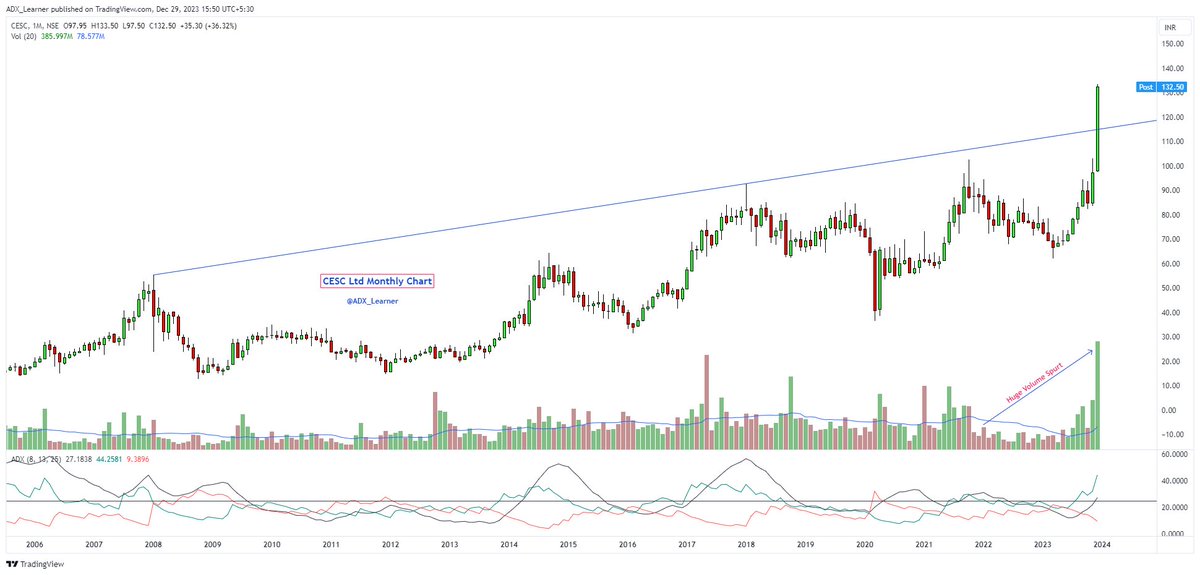Click the 2024 year label on time axis
This screenshot has width=1200, height=575.
click(x=1100, y=545)
